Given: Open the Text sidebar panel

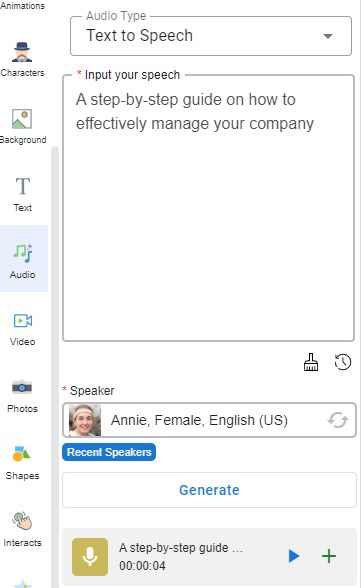Looking at the screenshot, I should pyautogui.click(x=22, y=194).
